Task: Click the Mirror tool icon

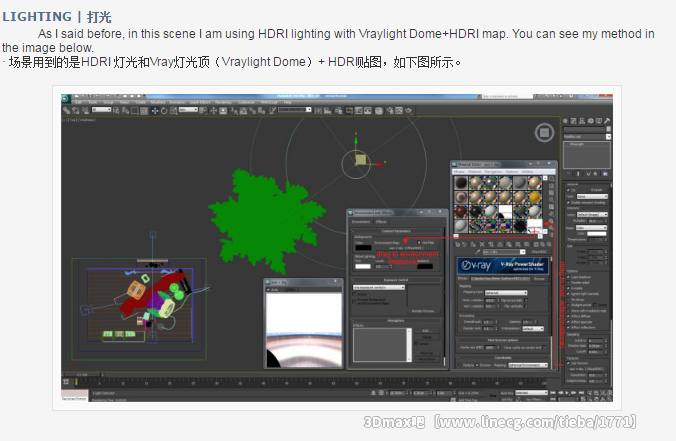Action: [318, 110]
